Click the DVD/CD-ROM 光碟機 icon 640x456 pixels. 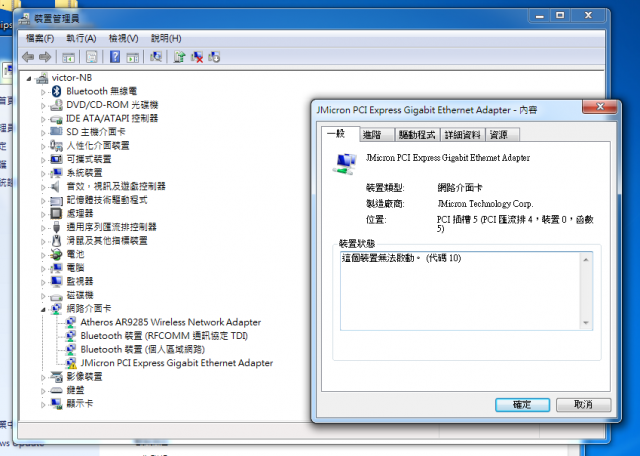pos(56,105)
